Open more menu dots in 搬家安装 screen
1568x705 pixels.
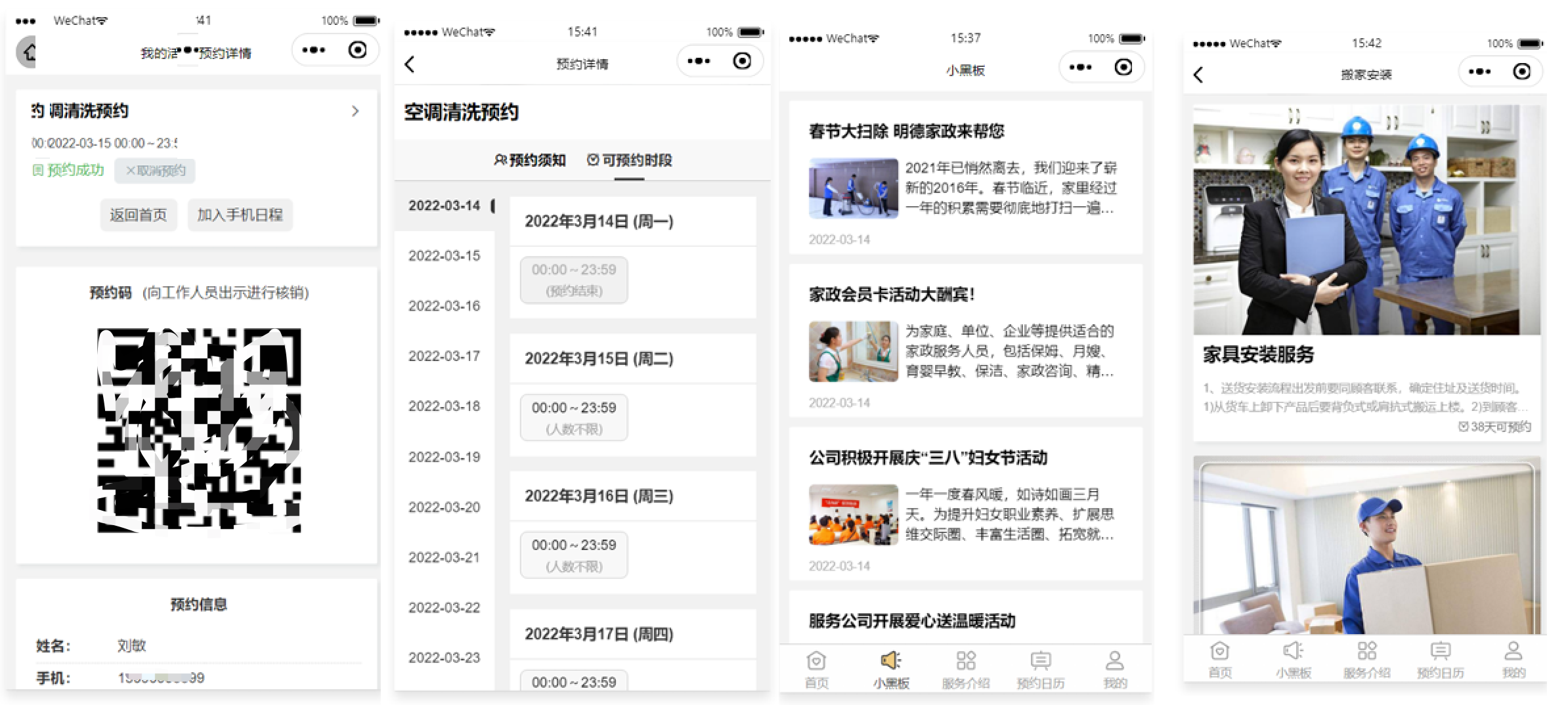1479,72
